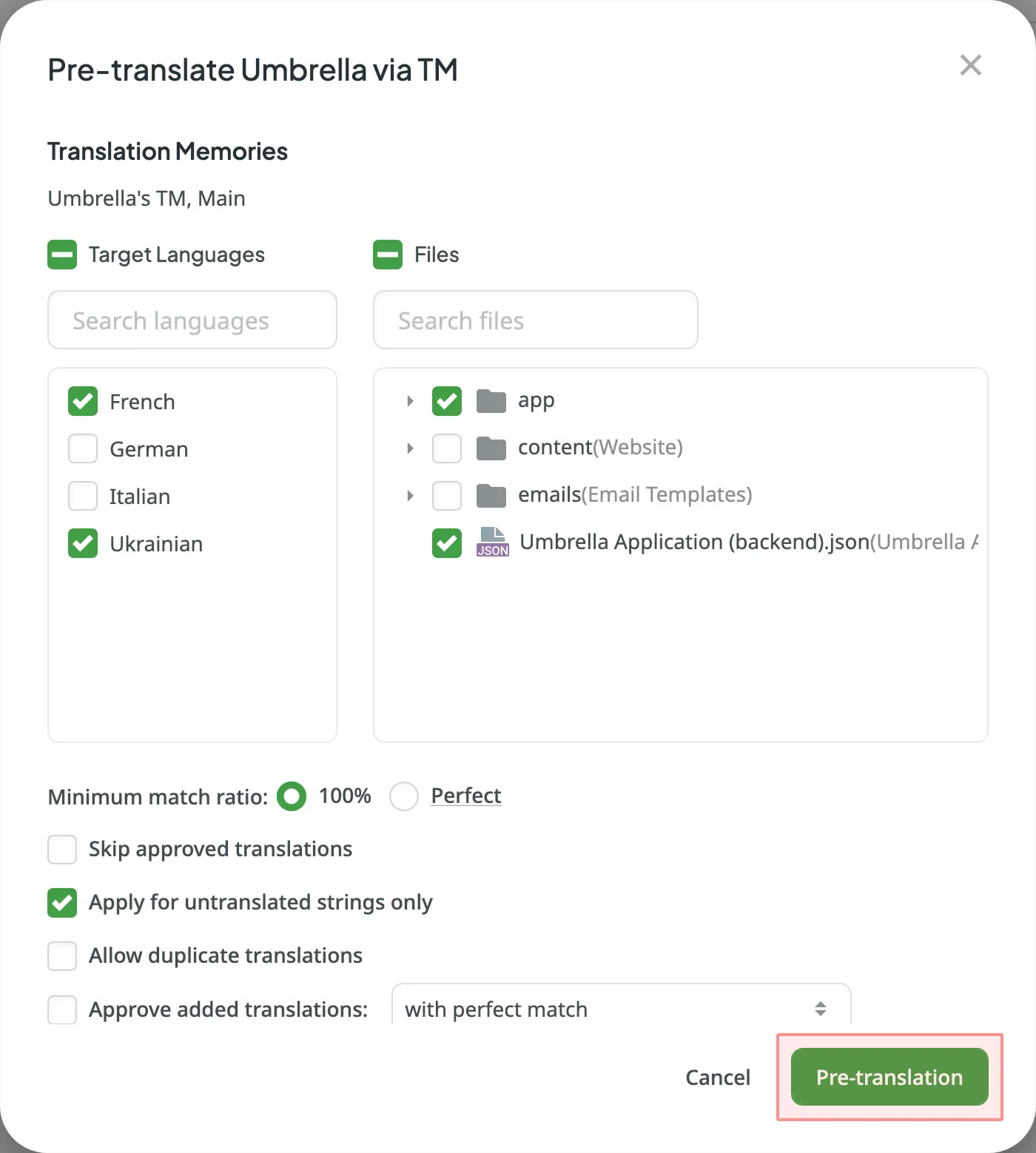1036x1153 pixels.
Task: Click the Cancel button
Action: (x=718, y=1078)
